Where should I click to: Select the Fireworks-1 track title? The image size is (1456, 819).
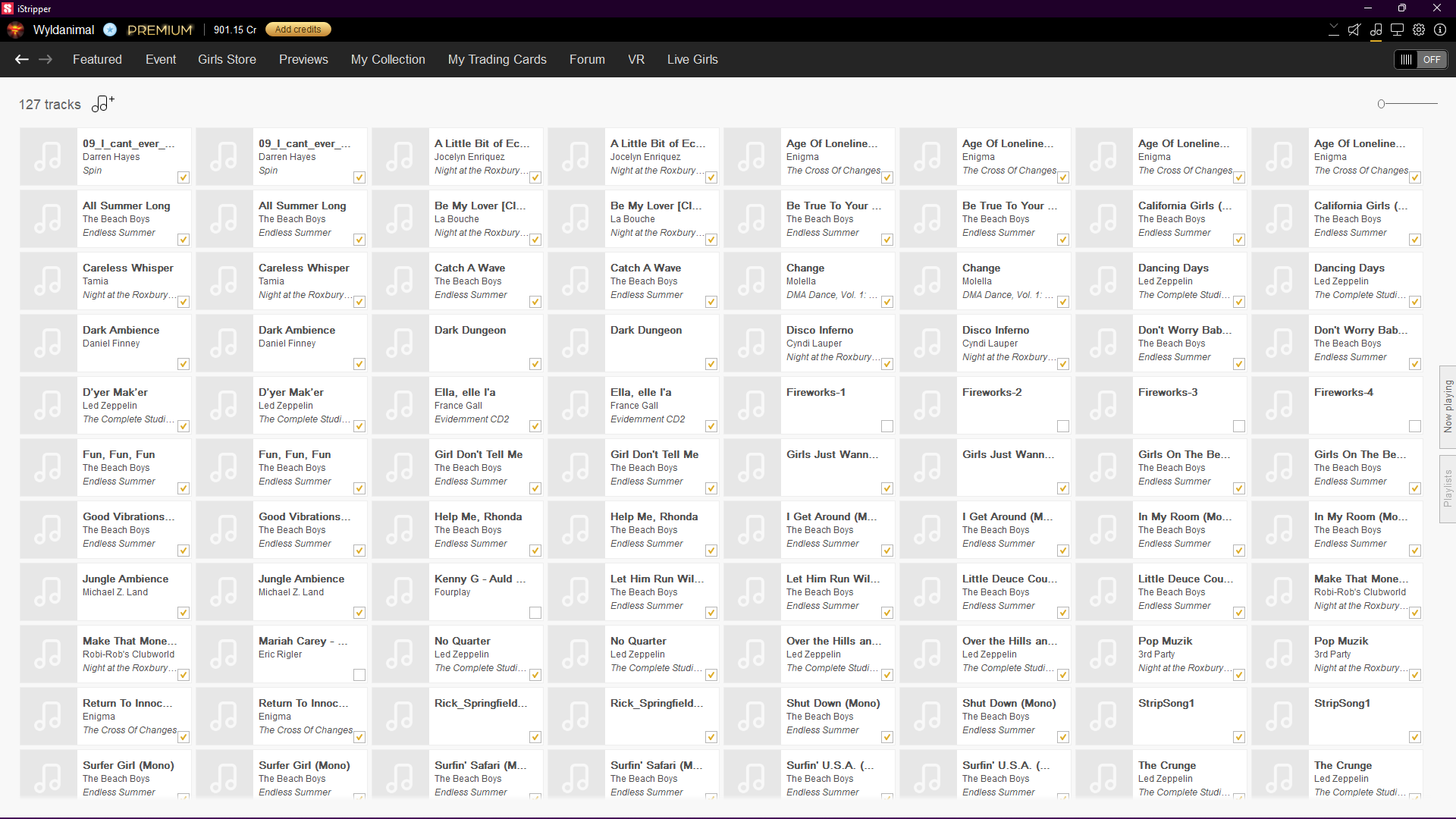click(815, 392)
